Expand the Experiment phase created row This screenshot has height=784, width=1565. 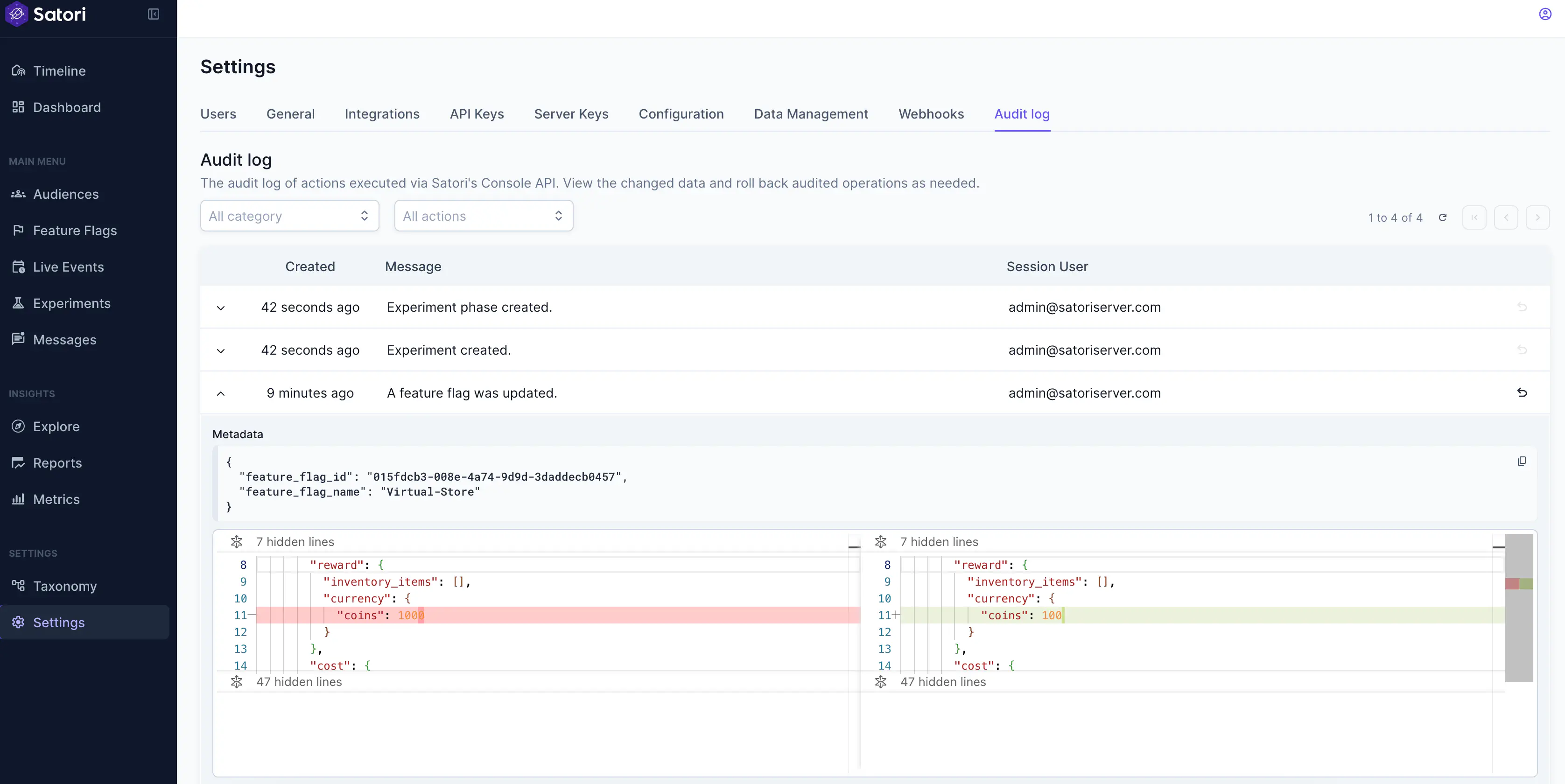[x=220, y=308]
